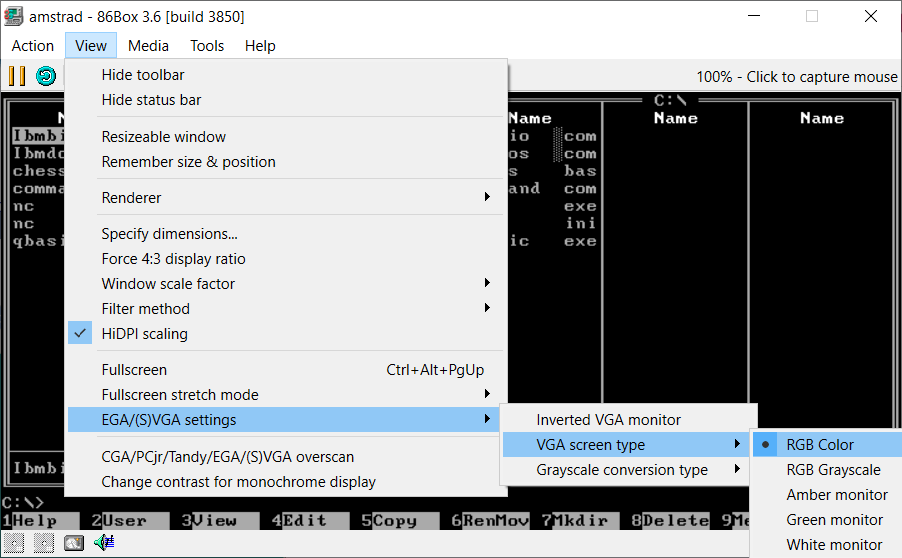Click Hide status bar entry
The height and width of the screenshot is (558, 902).
pos(285,100)
